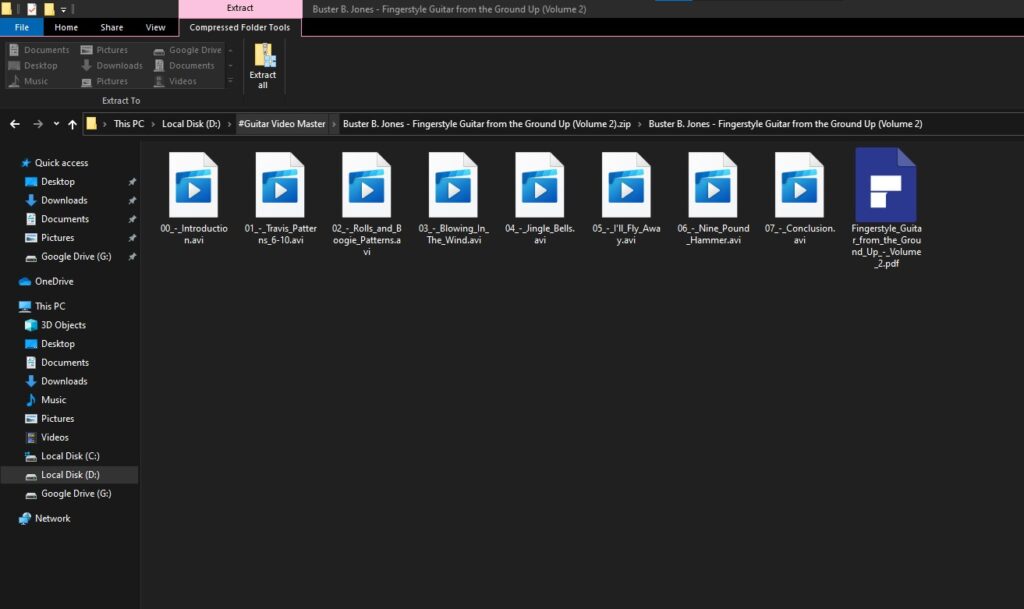The image size is (1024, 609).
Task: Open the recent locations dropdown arrow
Action: [x=55, y=124]
